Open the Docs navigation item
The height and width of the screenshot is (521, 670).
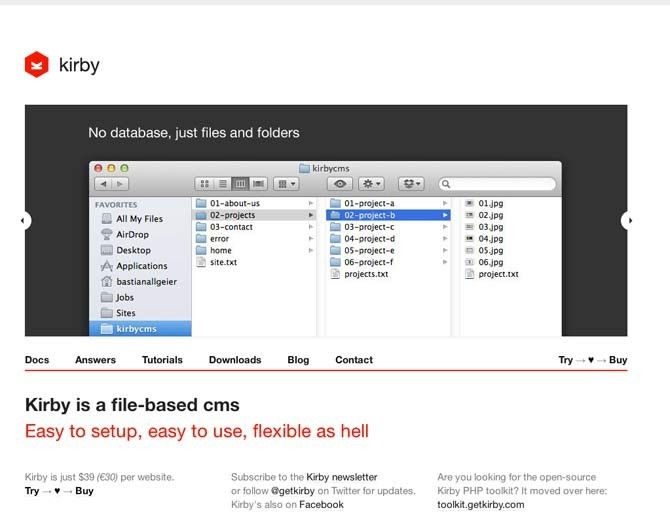click(37, 360)
